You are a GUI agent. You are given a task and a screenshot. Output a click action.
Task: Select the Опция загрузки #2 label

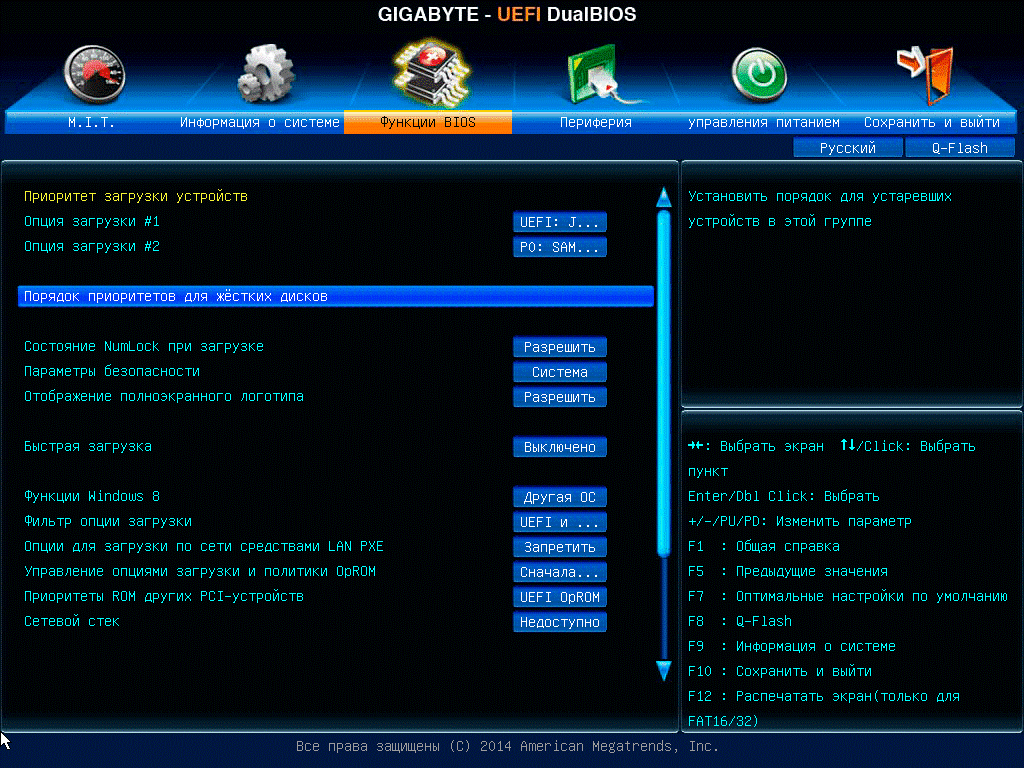[x=91, y=246]
